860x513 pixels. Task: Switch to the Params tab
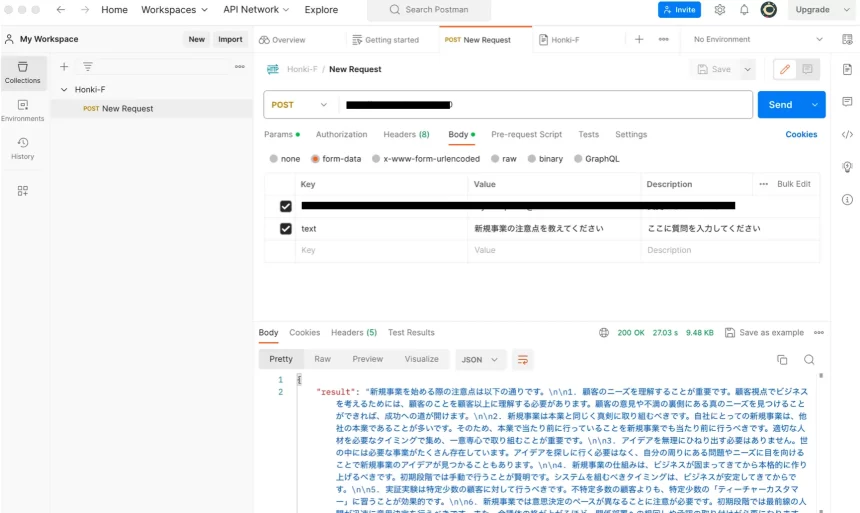[x=282, y=134]
